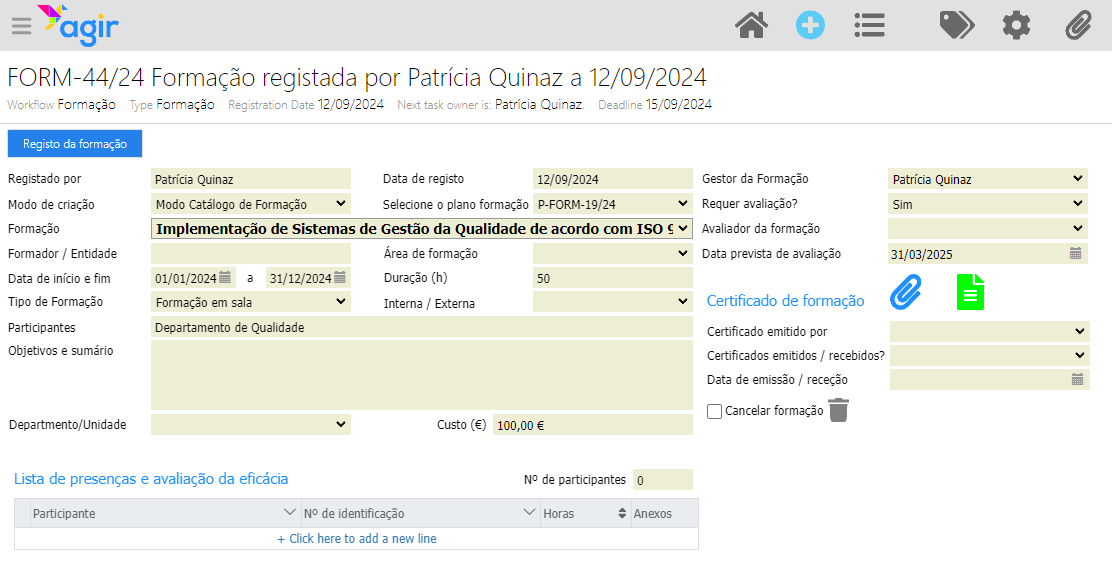Viewport: 1112px width, 585px height.
Task: Open the green document icon
Action: click(970, 292)
